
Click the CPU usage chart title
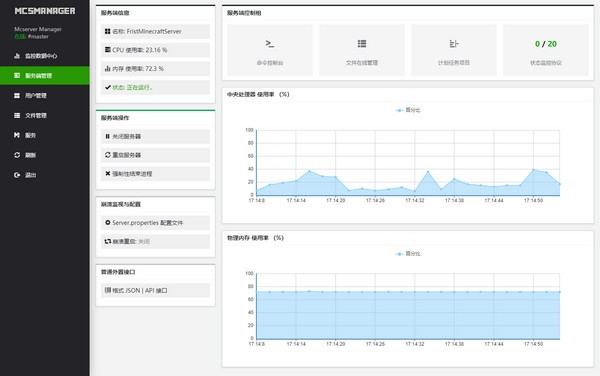point(258,94)
